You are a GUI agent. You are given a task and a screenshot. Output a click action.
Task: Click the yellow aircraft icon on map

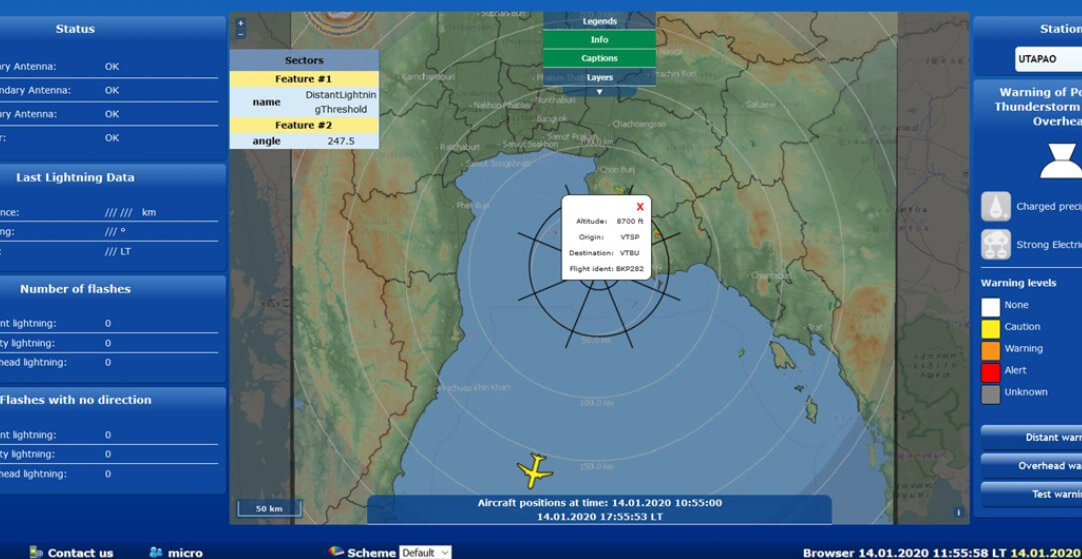tap(534, 471)
